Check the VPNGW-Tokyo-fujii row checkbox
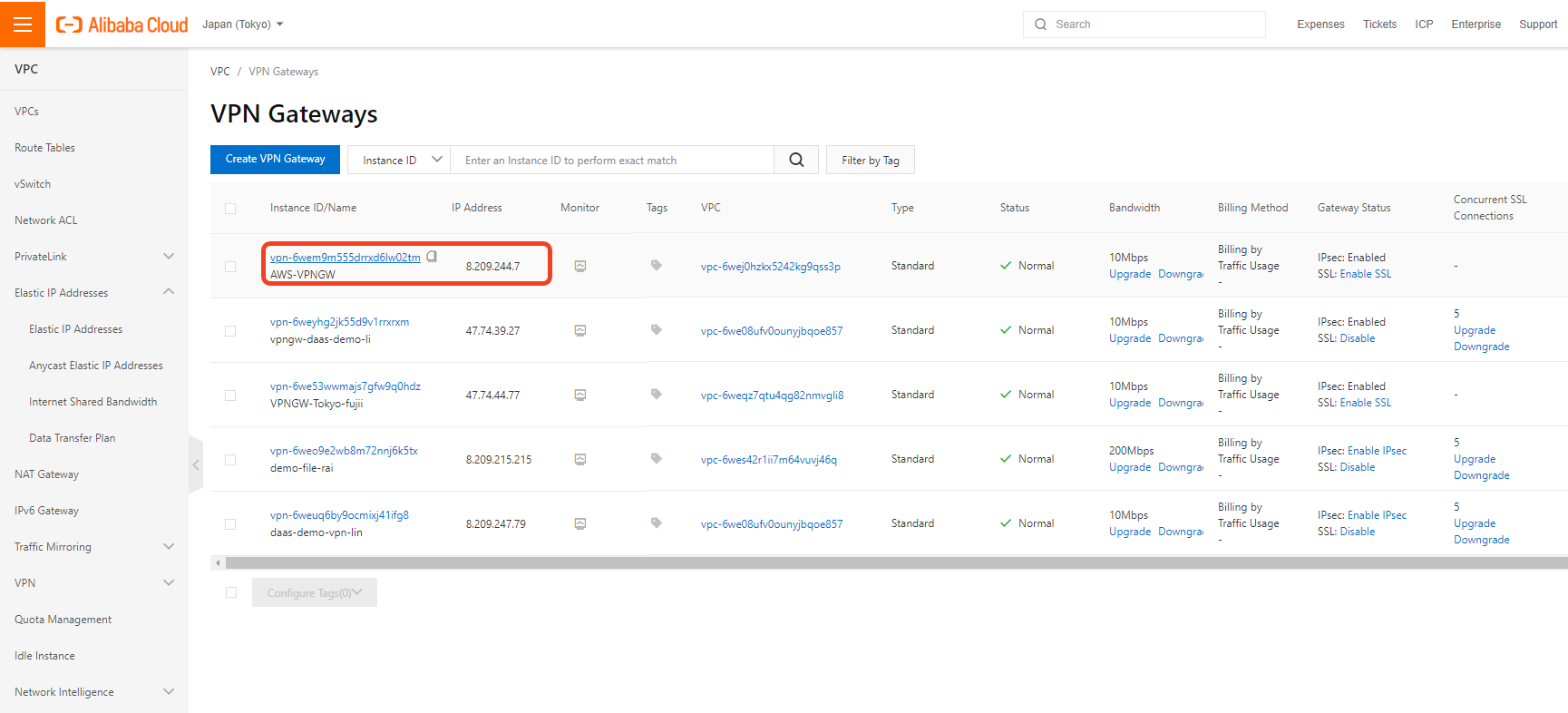 pos(230,396)
